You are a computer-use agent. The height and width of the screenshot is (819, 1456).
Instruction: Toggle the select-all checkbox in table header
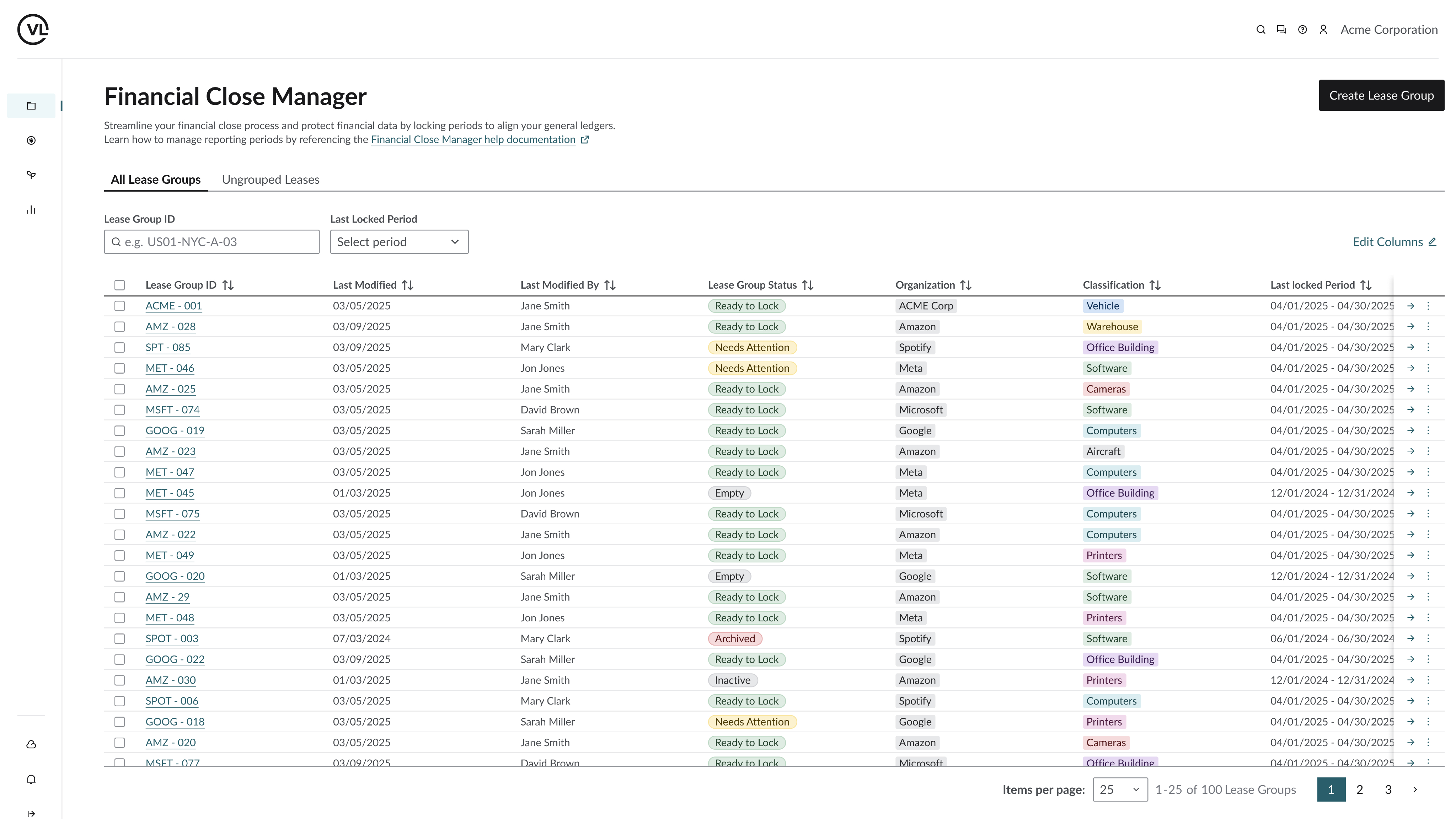[119, 285]
